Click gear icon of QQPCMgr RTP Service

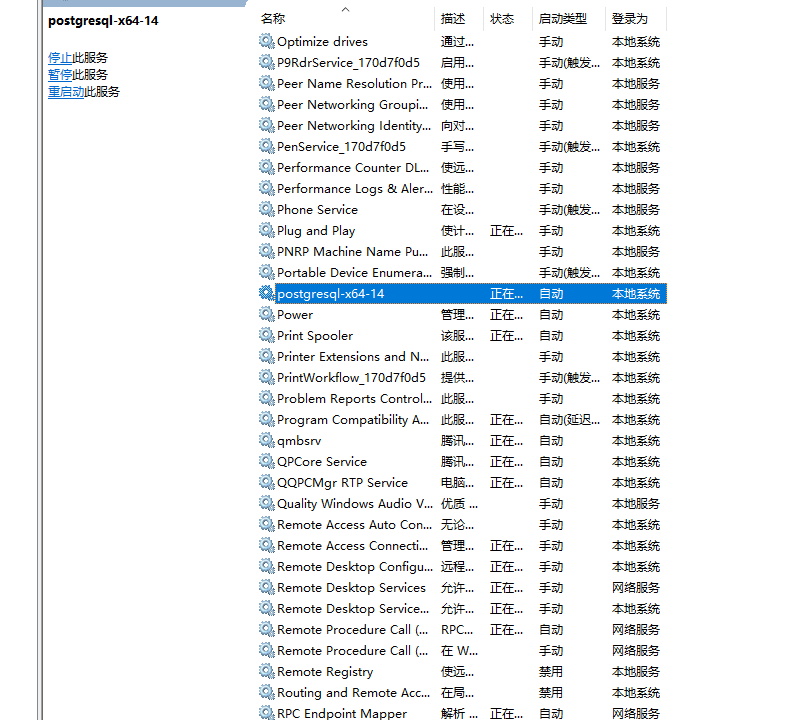(267, 482)
